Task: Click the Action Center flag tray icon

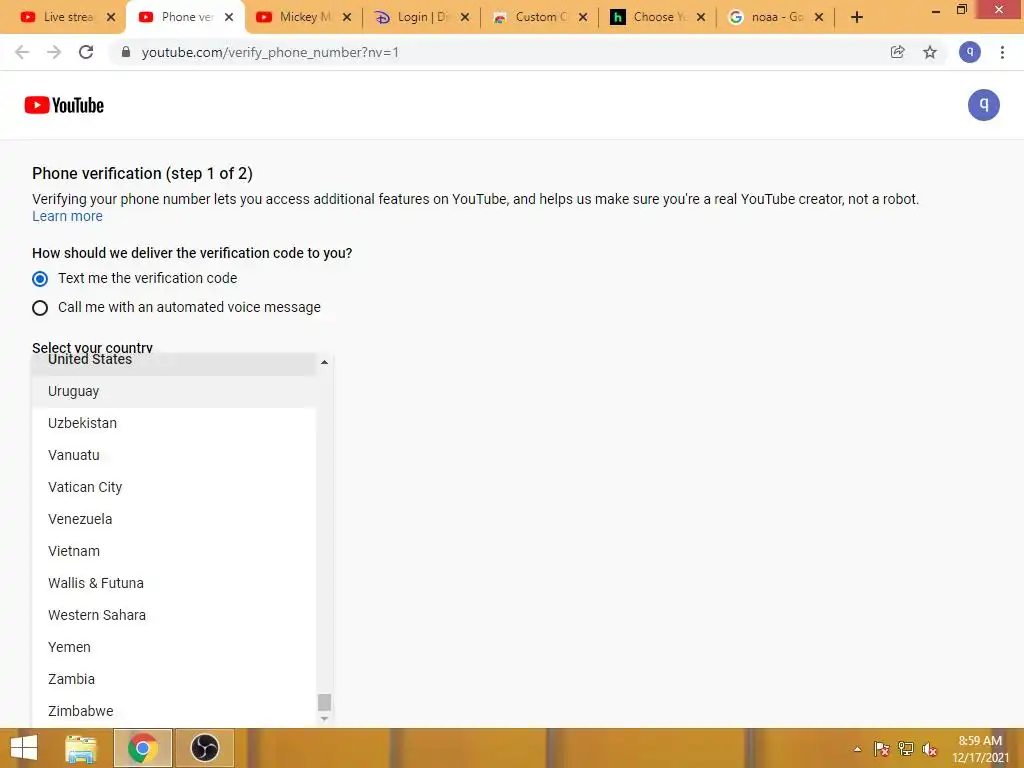Action: coord(881,749)
